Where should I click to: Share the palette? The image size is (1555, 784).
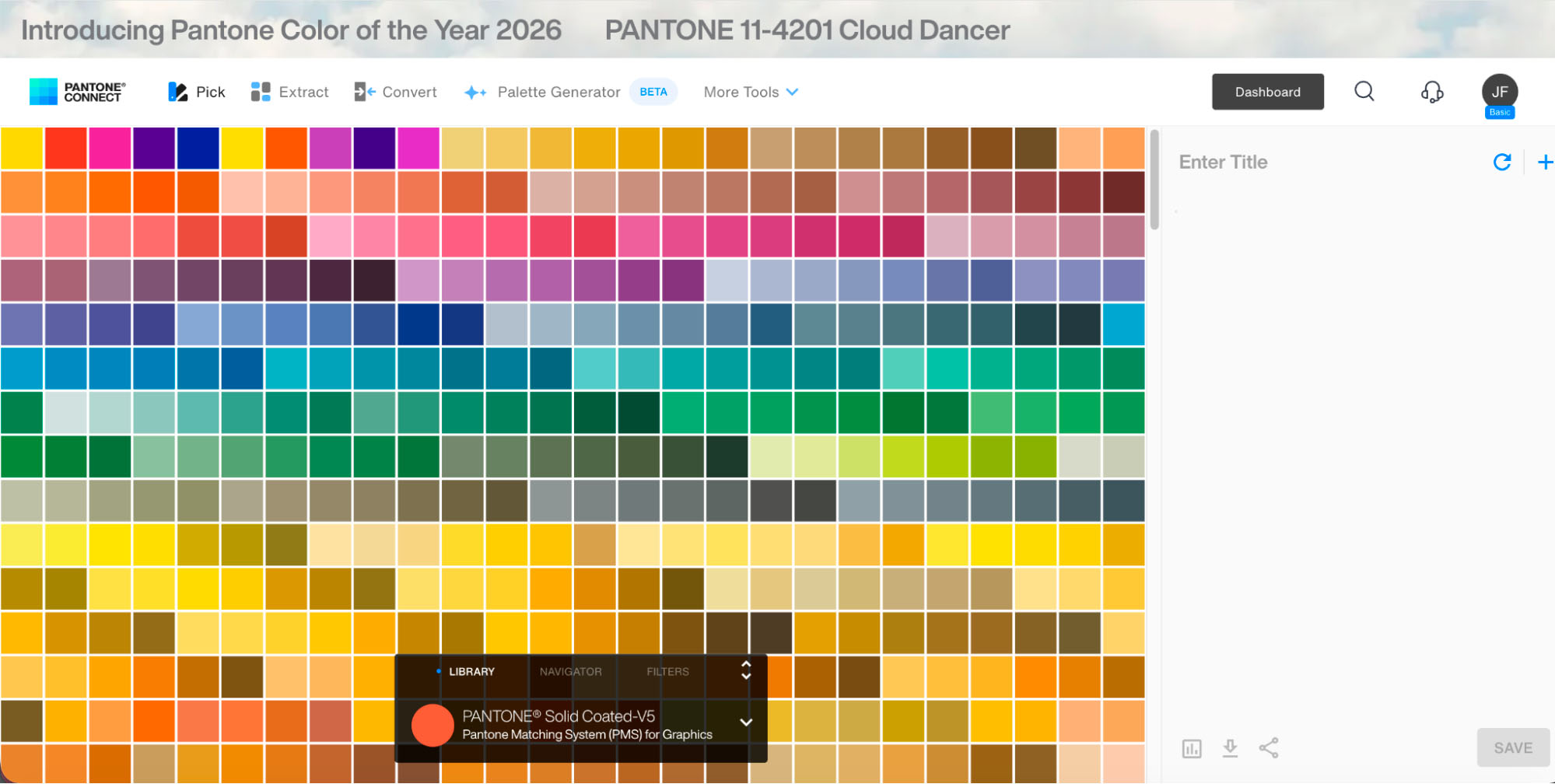click(x=1269, y=748)
